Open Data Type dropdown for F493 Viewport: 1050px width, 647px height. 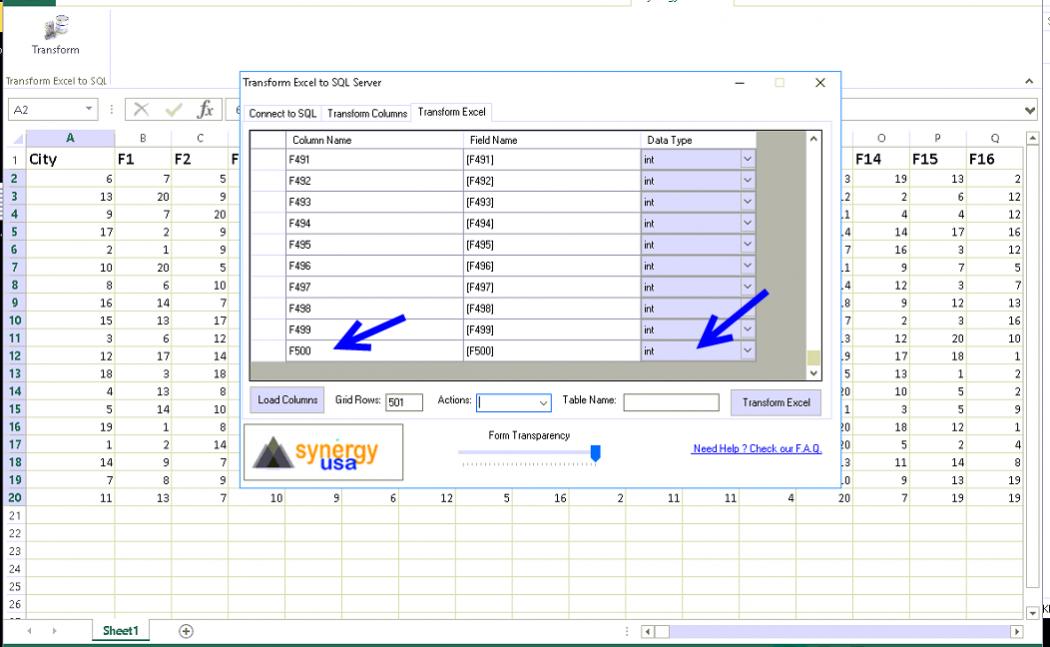coord(747,202)
